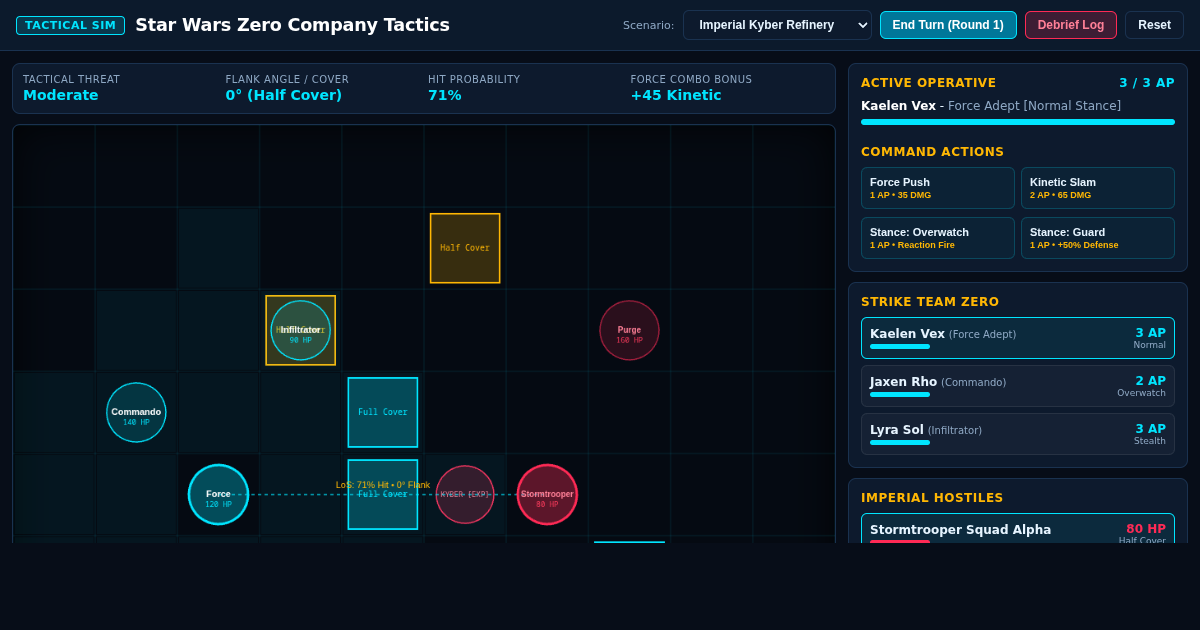This screenshot has width=1200, height=630.
Task: Select the Commando unit token
Action: (136, 412)
